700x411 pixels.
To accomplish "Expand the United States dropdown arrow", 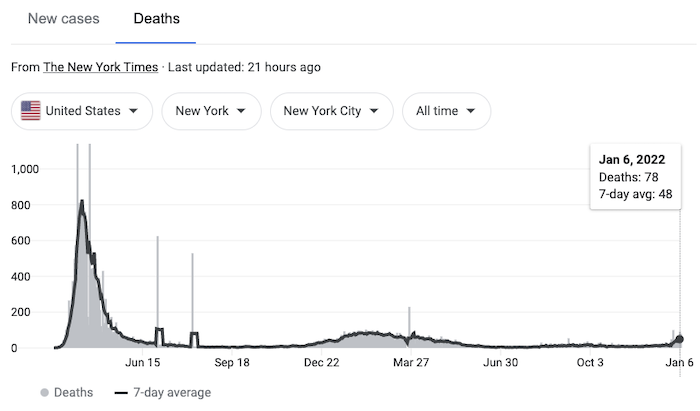I will [x=133, y=111].
